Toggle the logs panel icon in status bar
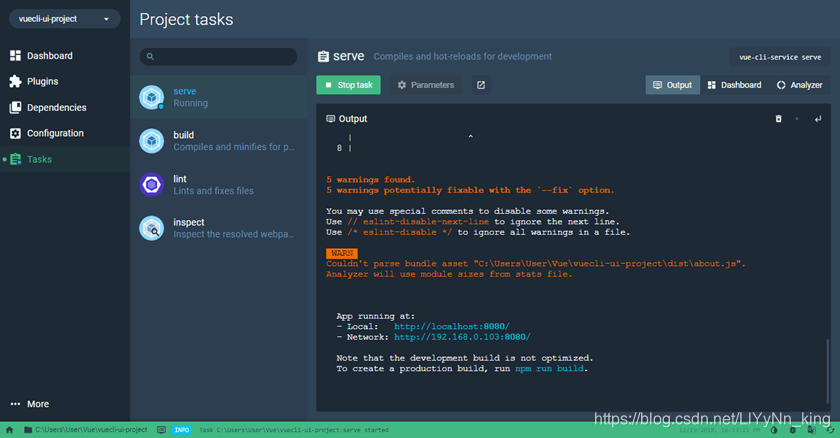 (x=161, y=429)
